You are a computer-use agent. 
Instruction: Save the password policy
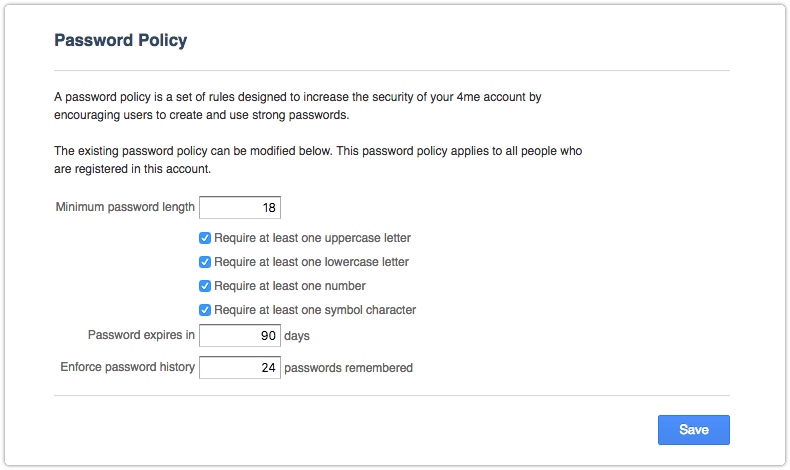pos(693,430)
